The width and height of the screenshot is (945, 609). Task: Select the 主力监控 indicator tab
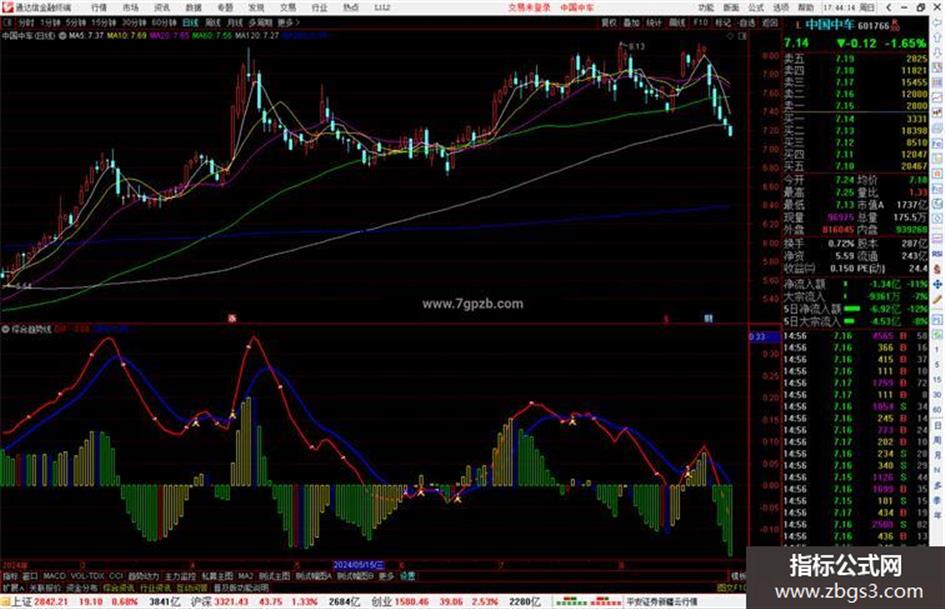tap(181, 576)
